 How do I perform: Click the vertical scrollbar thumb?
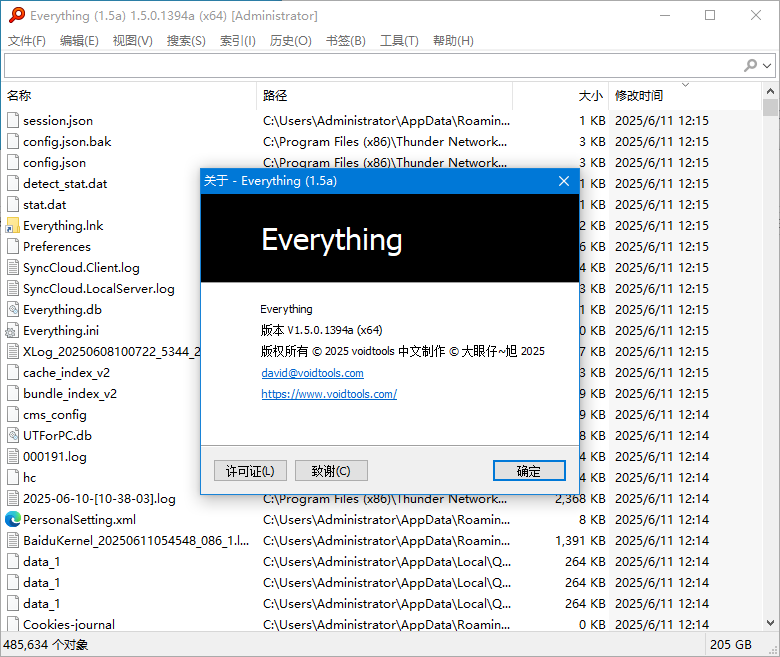(770, 107)
